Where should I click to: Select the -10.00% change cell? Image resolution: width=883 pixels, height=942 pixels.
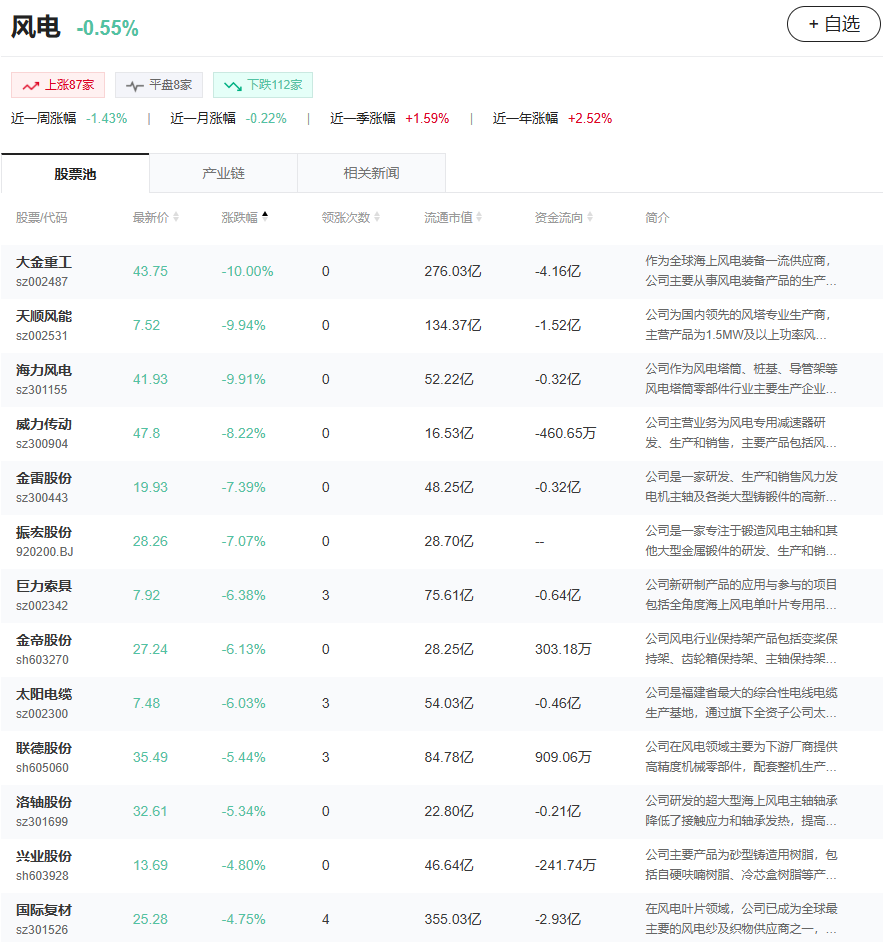[247, 272]
